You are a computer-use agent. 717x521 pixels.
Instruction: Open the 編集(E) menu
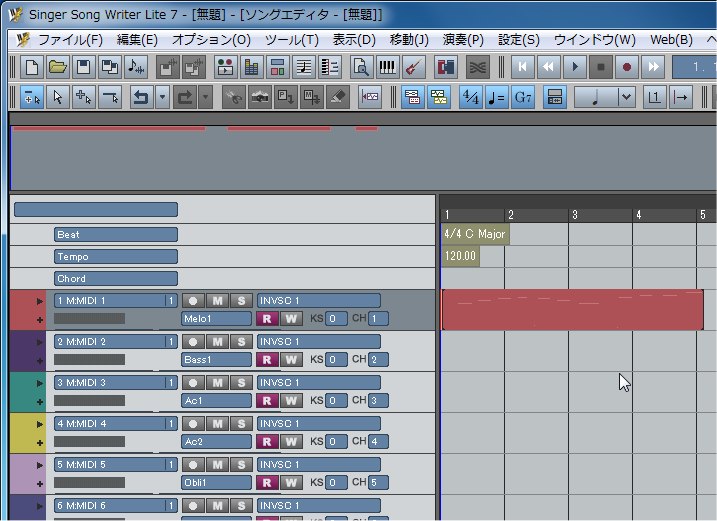137,40
